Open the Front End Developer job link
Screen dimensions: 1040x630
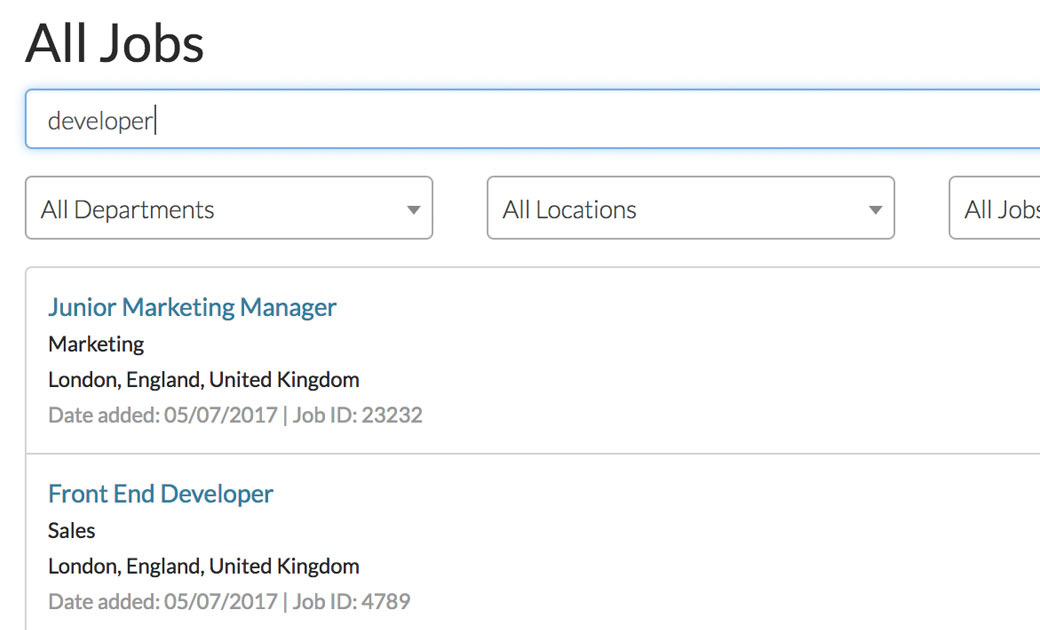160,494
